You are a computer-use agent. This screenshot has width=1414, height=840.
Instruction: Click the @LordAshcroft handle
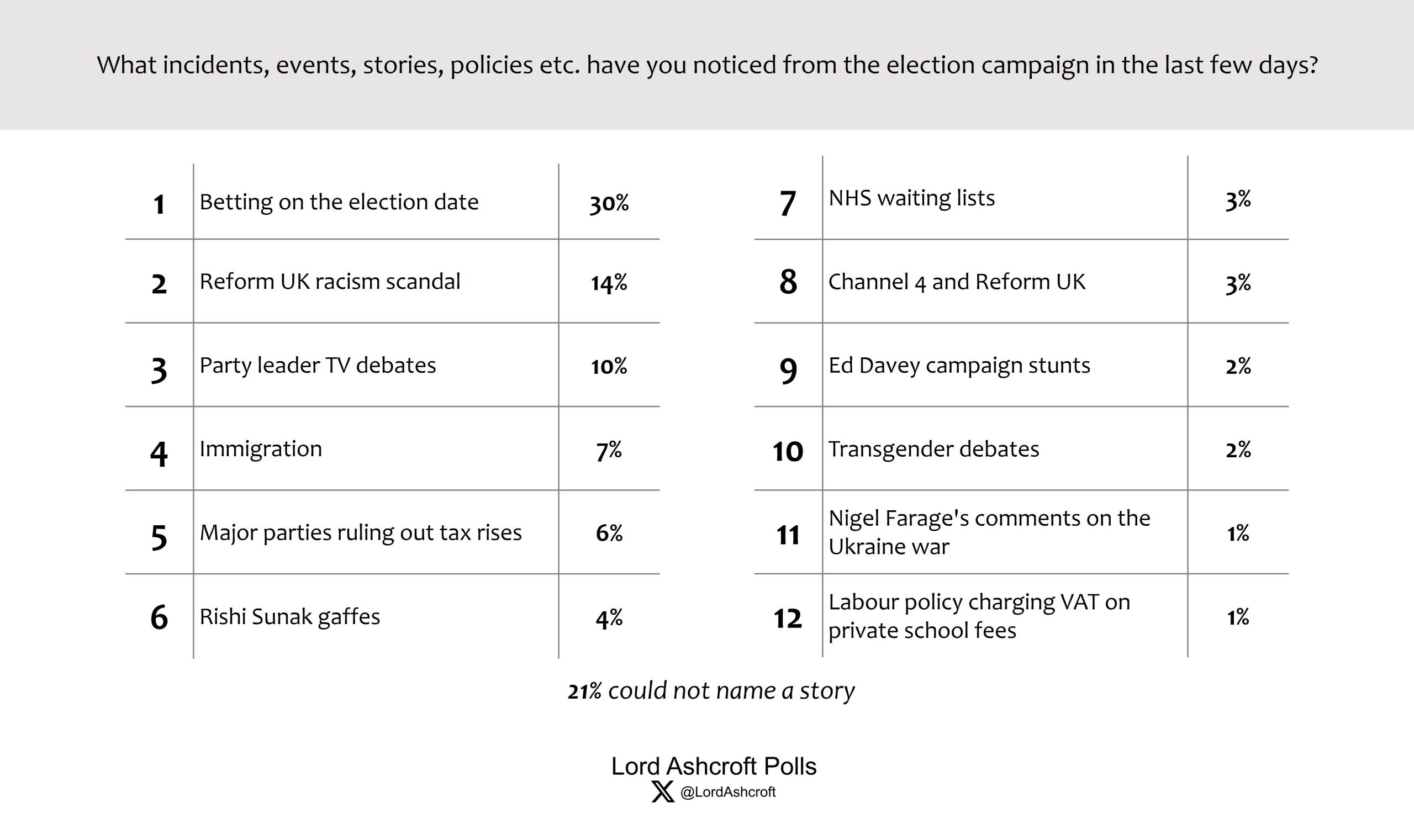point(727,792)
